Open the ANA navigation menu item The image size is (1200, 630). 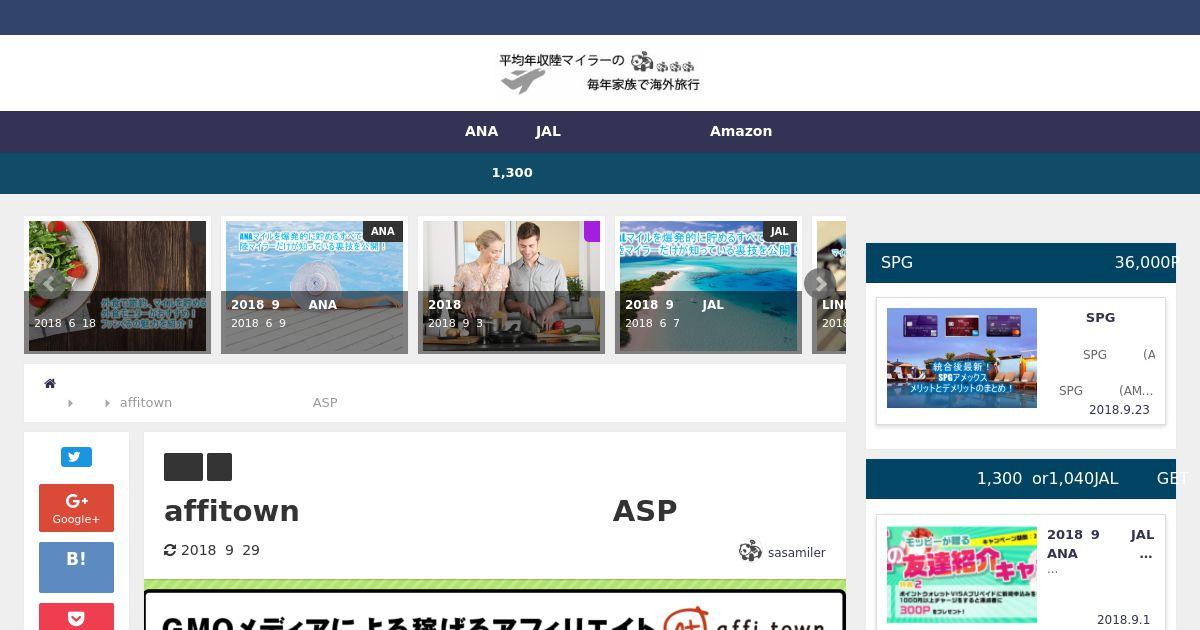tap(481, 131)
